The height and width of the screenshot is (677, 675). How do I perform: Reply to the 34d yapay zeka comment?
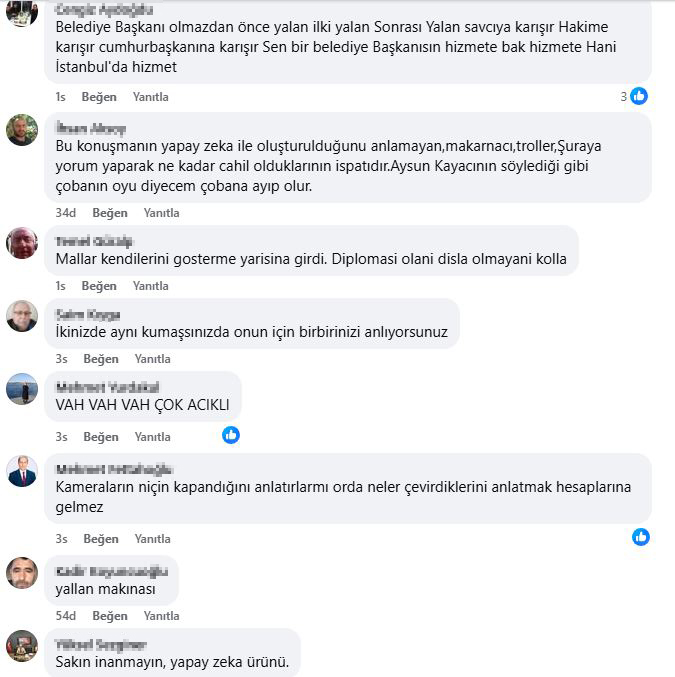162,213
